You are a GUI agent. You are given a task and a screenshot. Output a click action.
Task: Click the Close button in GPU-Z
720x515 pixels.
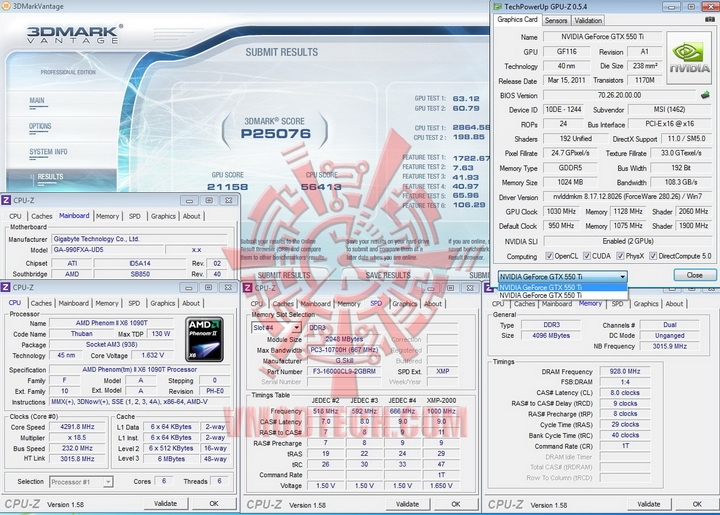695,275
